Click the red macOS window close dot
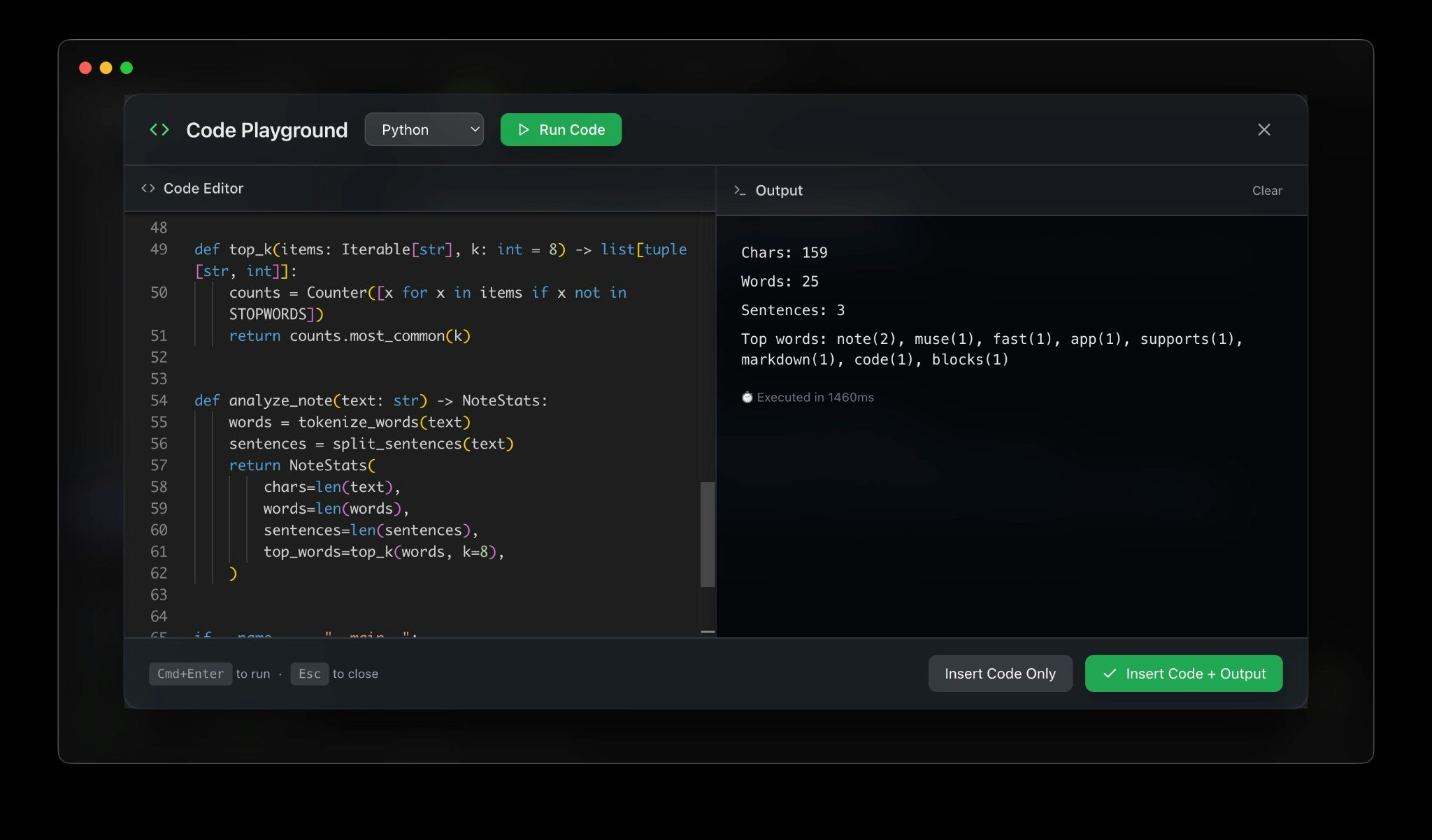This screenshot has width=1432, height=840. (85, 68)
